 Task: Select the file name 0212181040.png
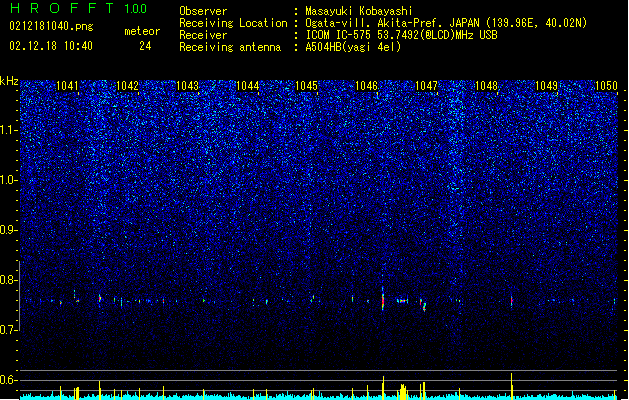tap(51, 26)
